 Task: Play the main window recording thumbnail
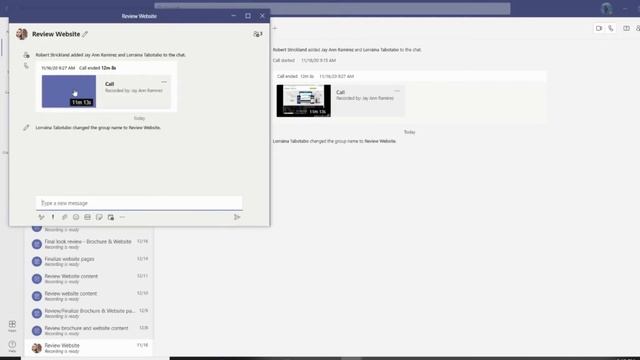click(304, 101)
